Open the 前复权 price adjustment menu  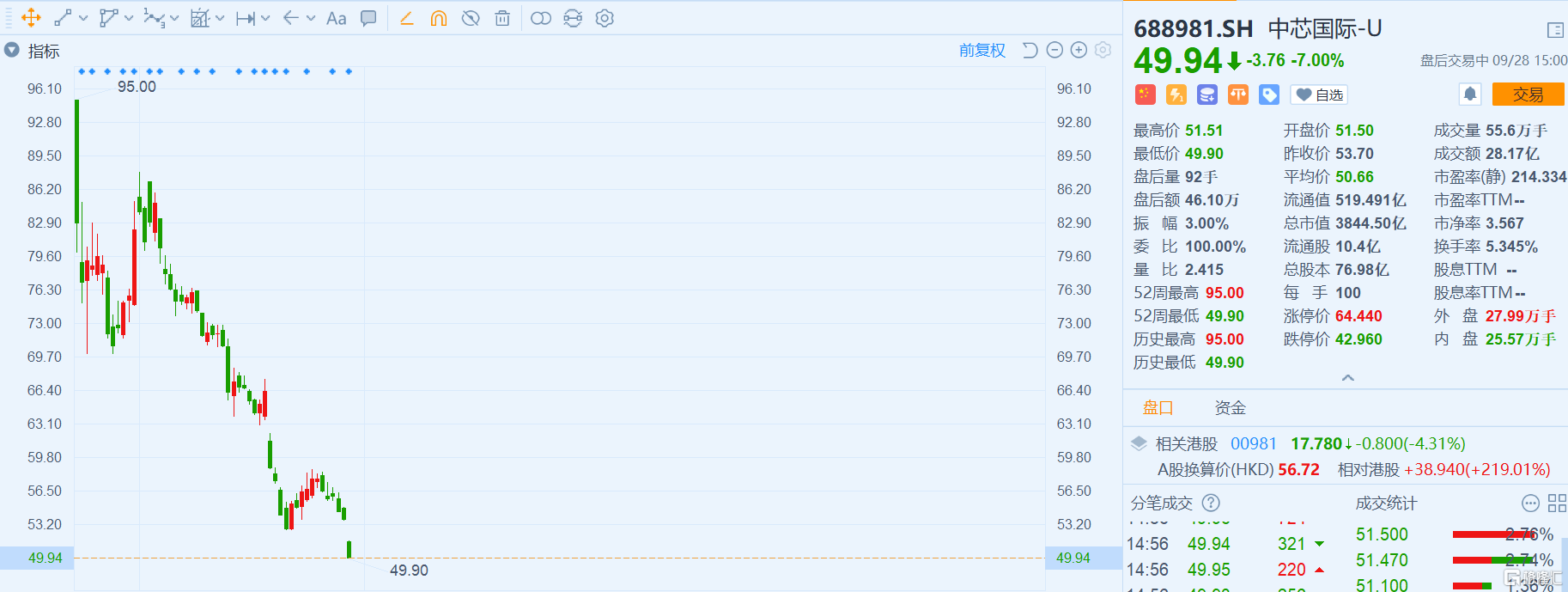[982, 51]
